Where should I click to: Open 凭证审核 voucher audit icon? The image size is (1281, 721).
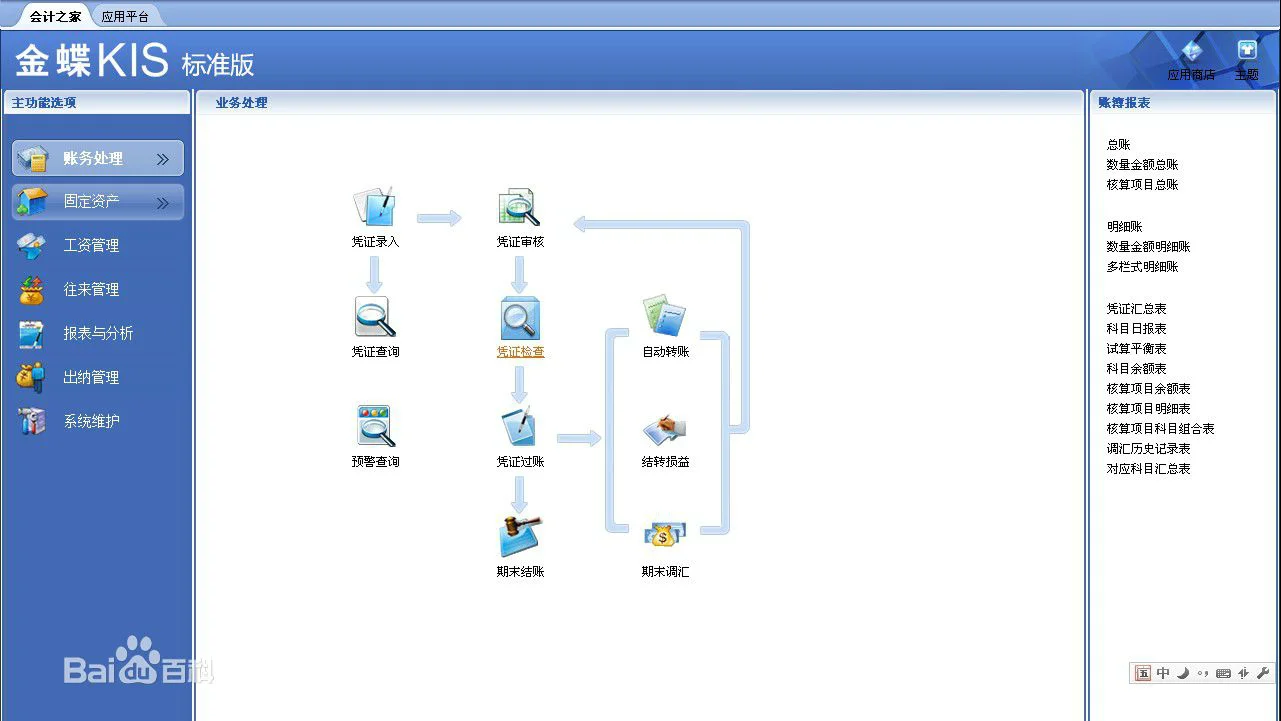coord(520,207)
